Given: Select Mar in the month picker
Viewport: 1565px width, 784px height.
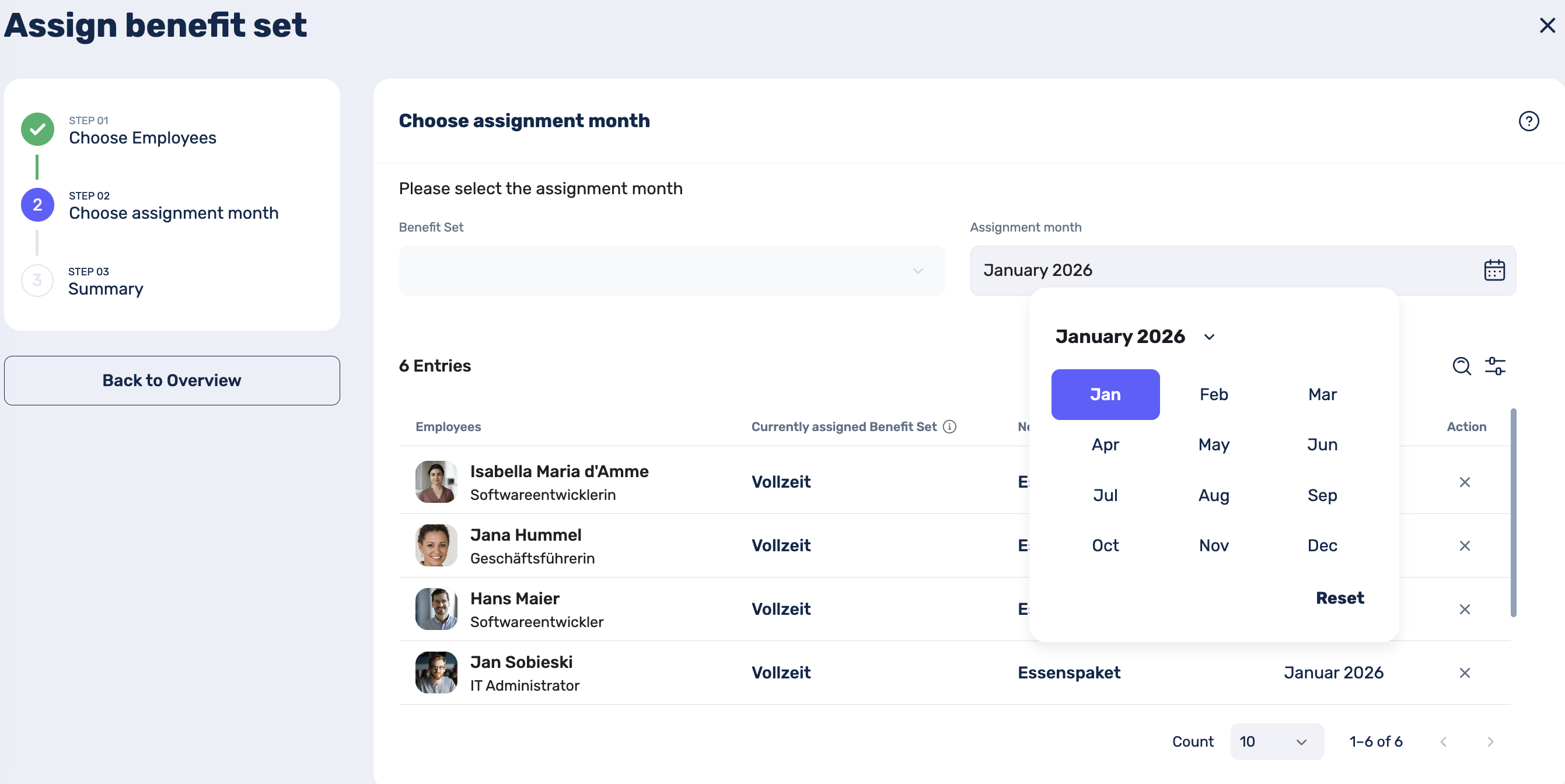Looking at the screenshot, I should click(x=1322, y=395).
